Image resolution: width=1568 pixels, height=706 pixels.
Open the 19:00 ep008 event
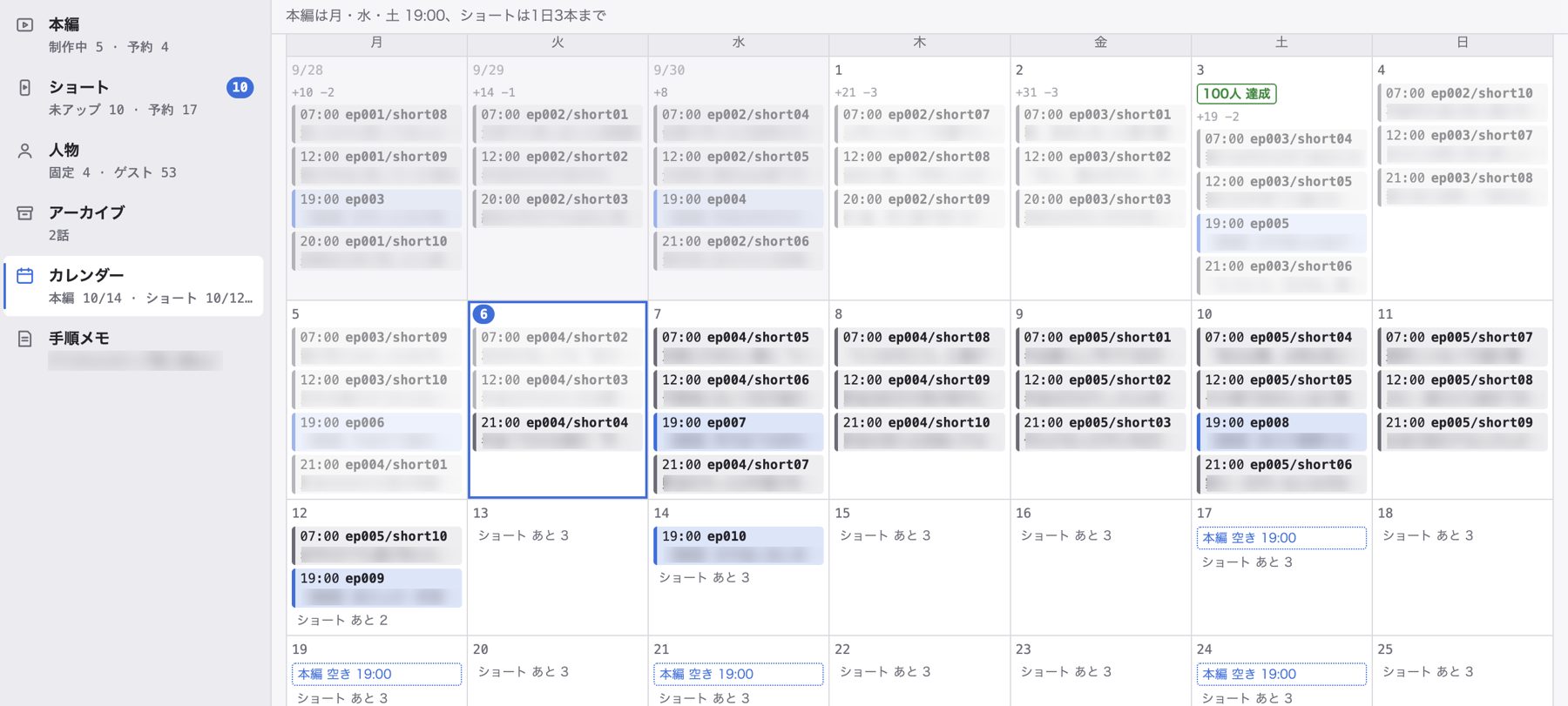pyautogui.click(x=1281, y=432)
